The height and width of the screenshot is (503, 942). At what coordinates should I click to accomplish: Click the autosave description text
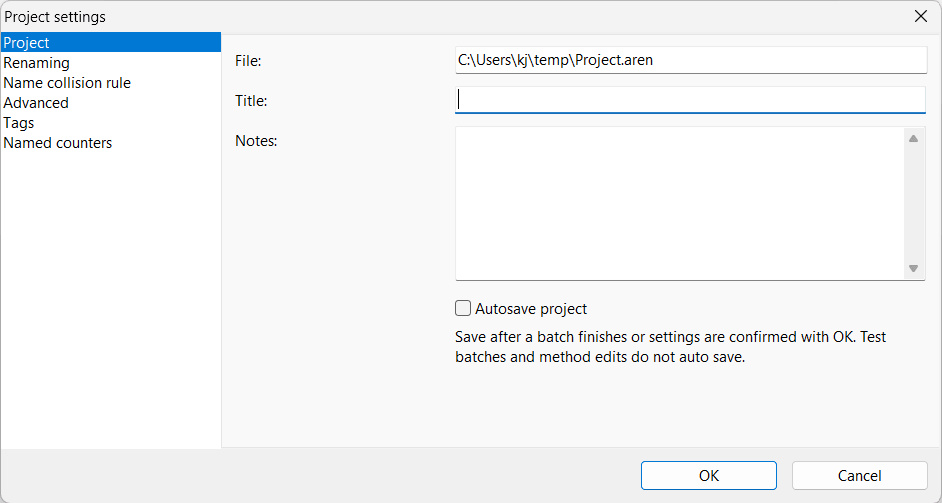coord(670,347)
